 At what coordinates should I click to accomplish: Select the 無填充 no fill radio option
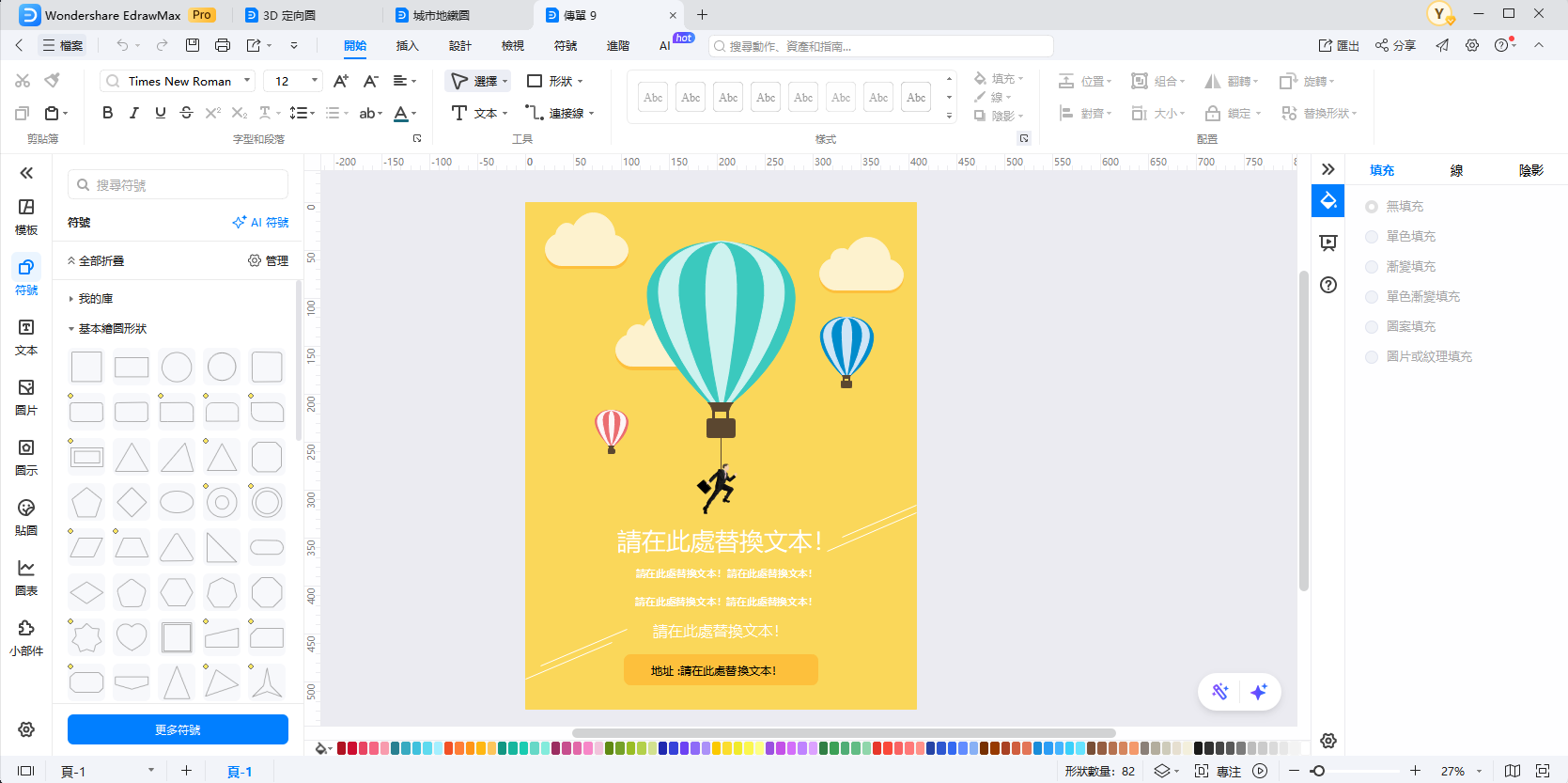[1372, 207]
